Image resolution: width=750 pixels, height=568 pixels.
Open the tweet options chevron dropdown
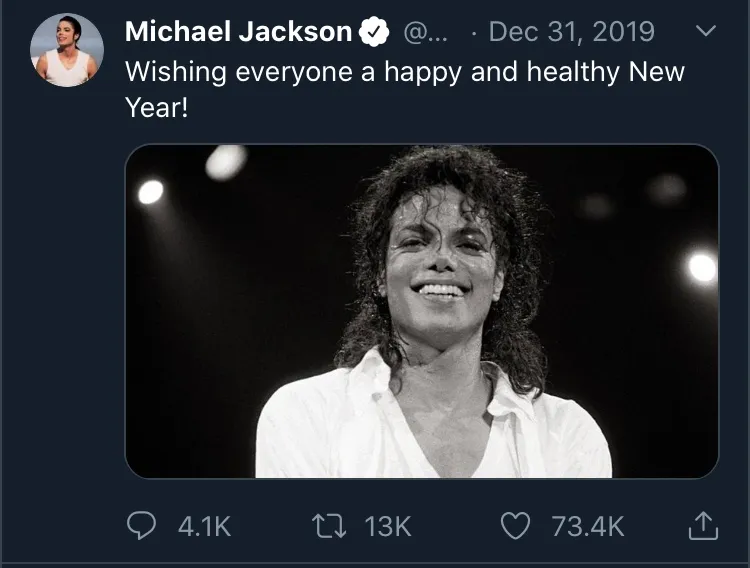pos(705,32)
